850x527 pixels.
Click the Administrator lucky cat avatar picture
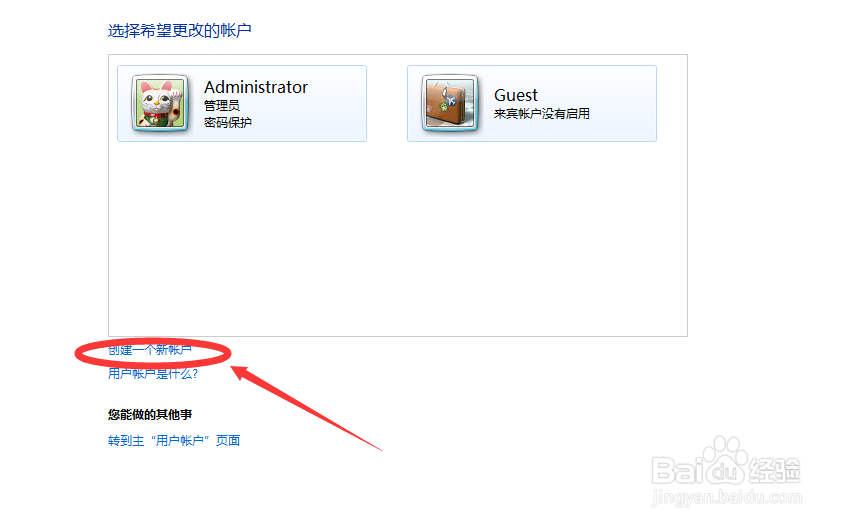coord(160,104)
